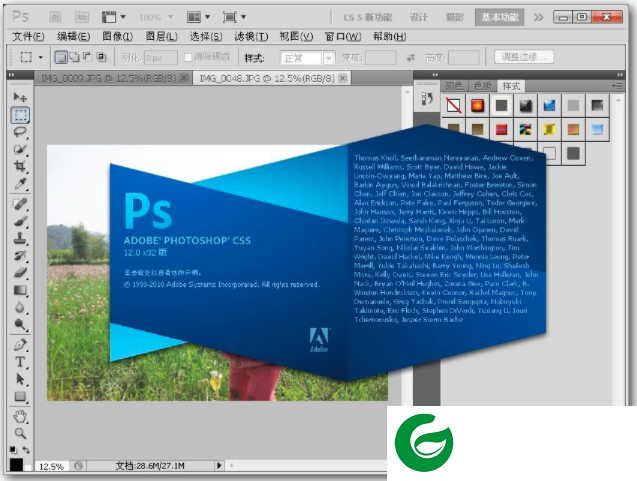
Task: Select the Move tool
Action: [20, 97]
